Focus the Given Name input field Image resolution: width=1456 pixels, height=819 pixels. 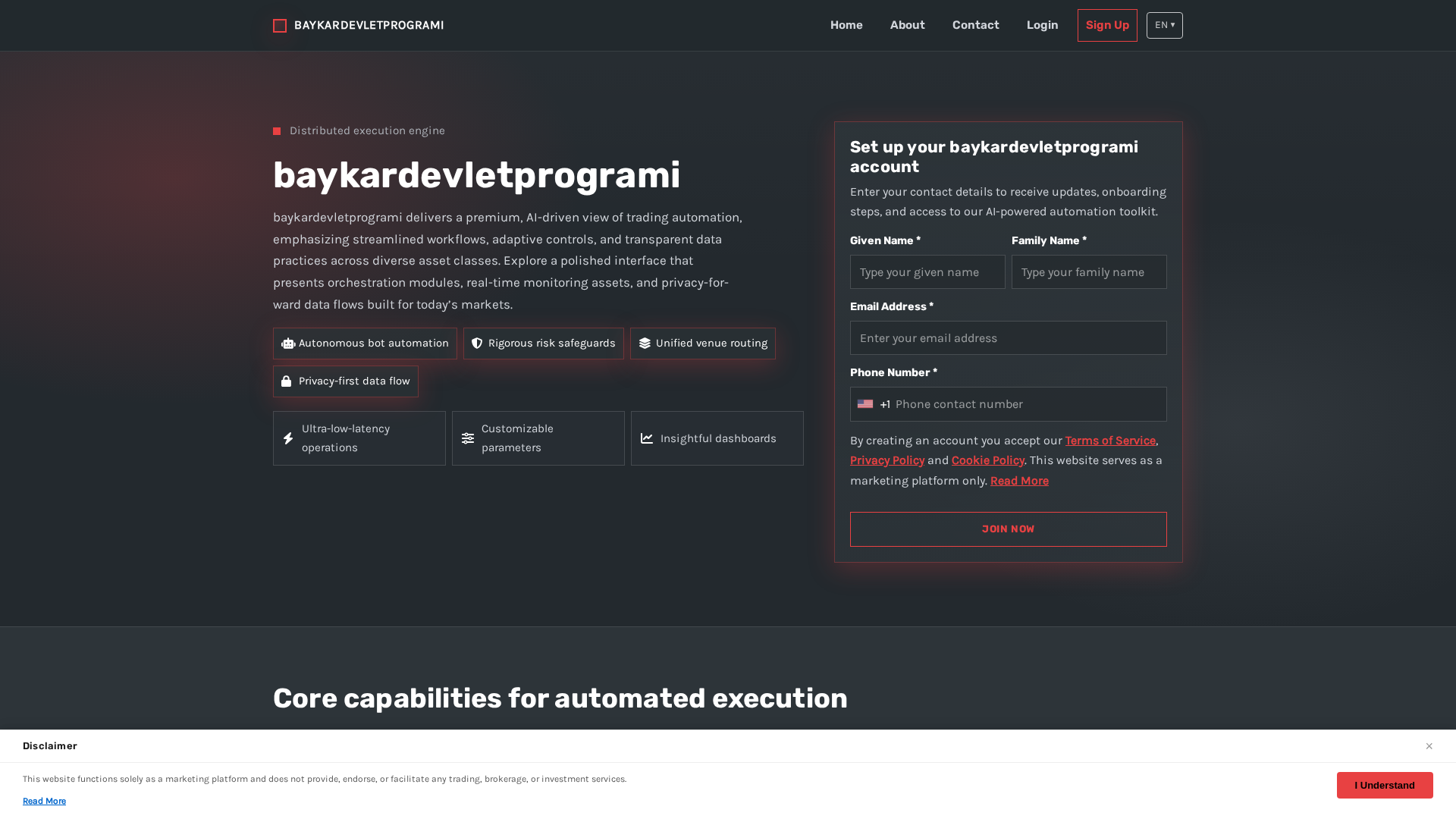tap(927, 271)
